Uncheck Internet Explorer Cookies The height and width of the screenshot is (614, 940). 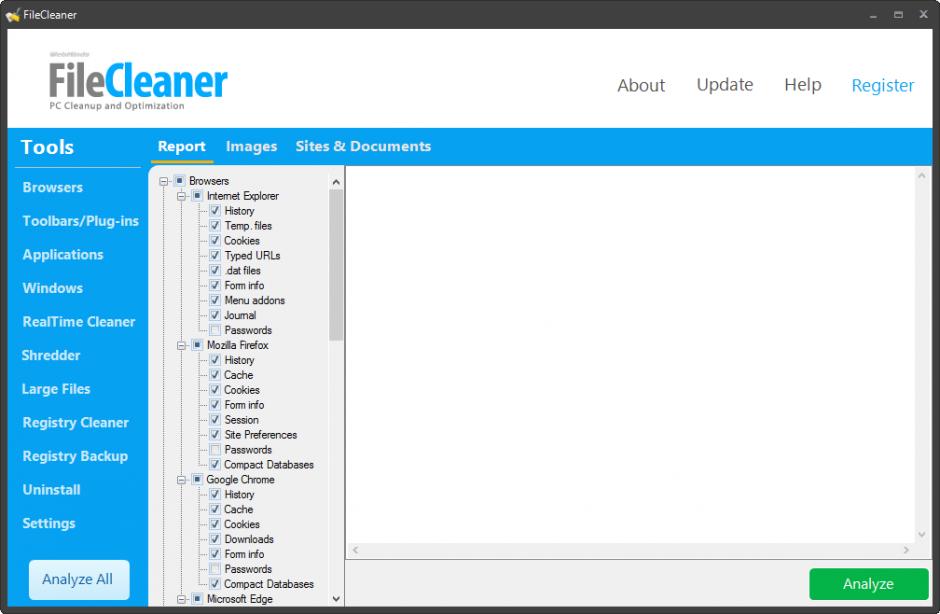[215, 240]
